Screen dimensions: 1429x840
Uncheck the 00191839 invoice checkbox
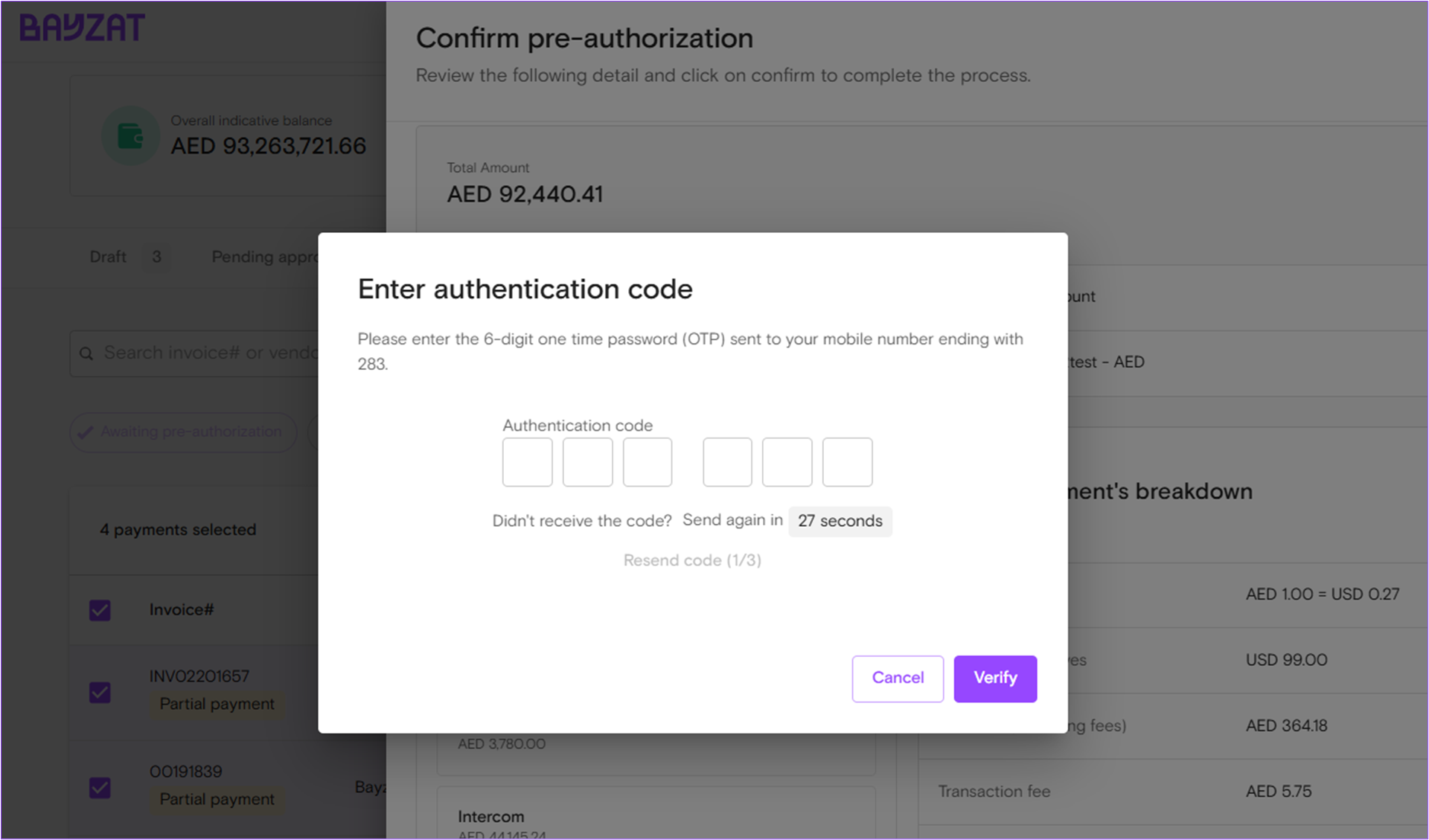coord(100,787)
